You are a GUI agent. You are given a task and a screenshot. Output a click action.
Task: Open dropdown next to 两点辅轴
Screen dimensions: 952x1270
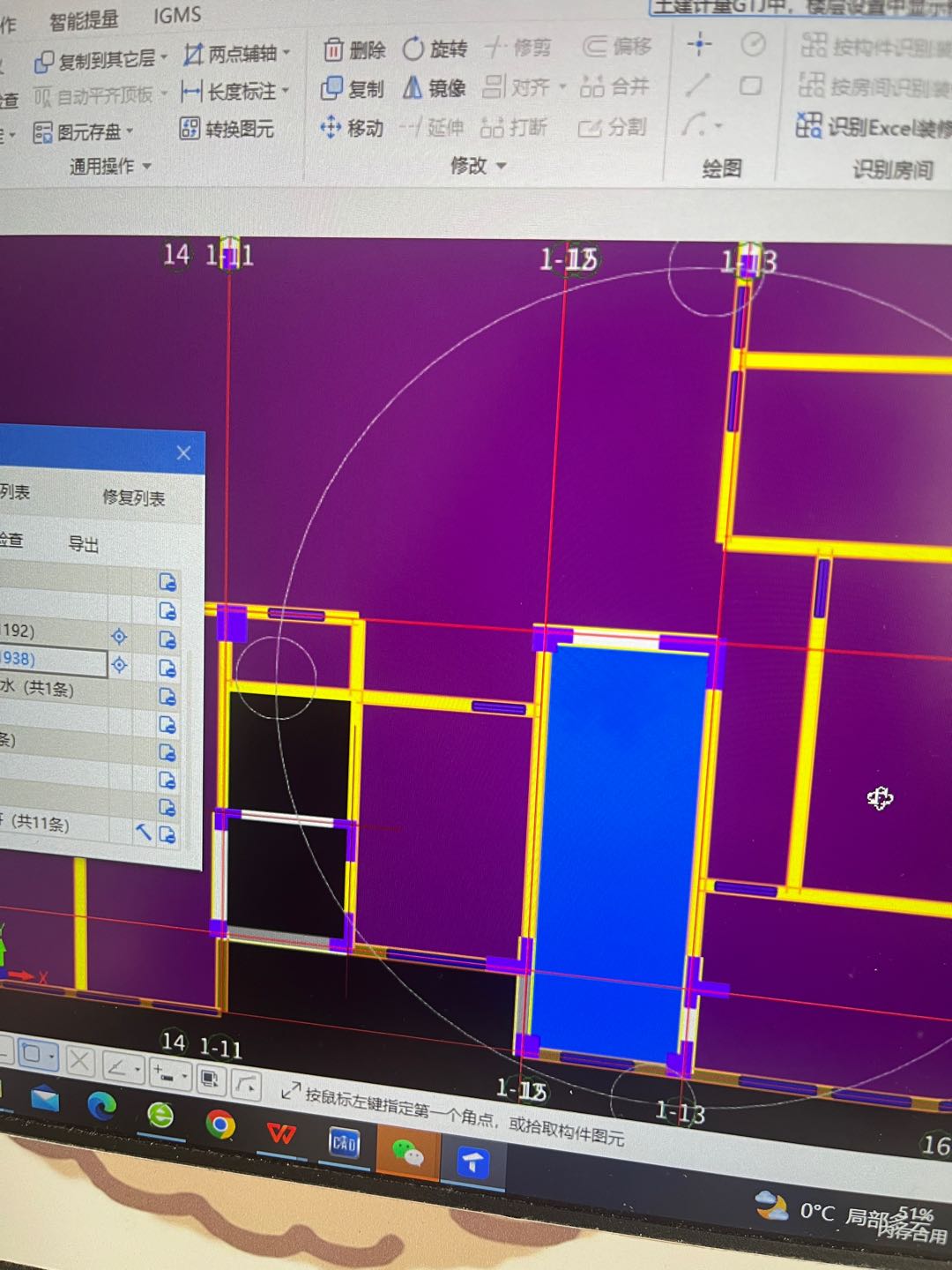[x=286, y=54]
